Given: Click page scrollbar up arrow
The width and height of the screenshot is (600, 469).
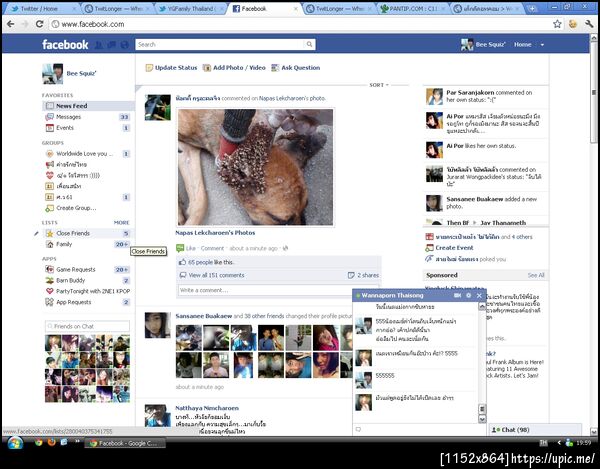Looking at the screenshot, I should click(593, 37).
